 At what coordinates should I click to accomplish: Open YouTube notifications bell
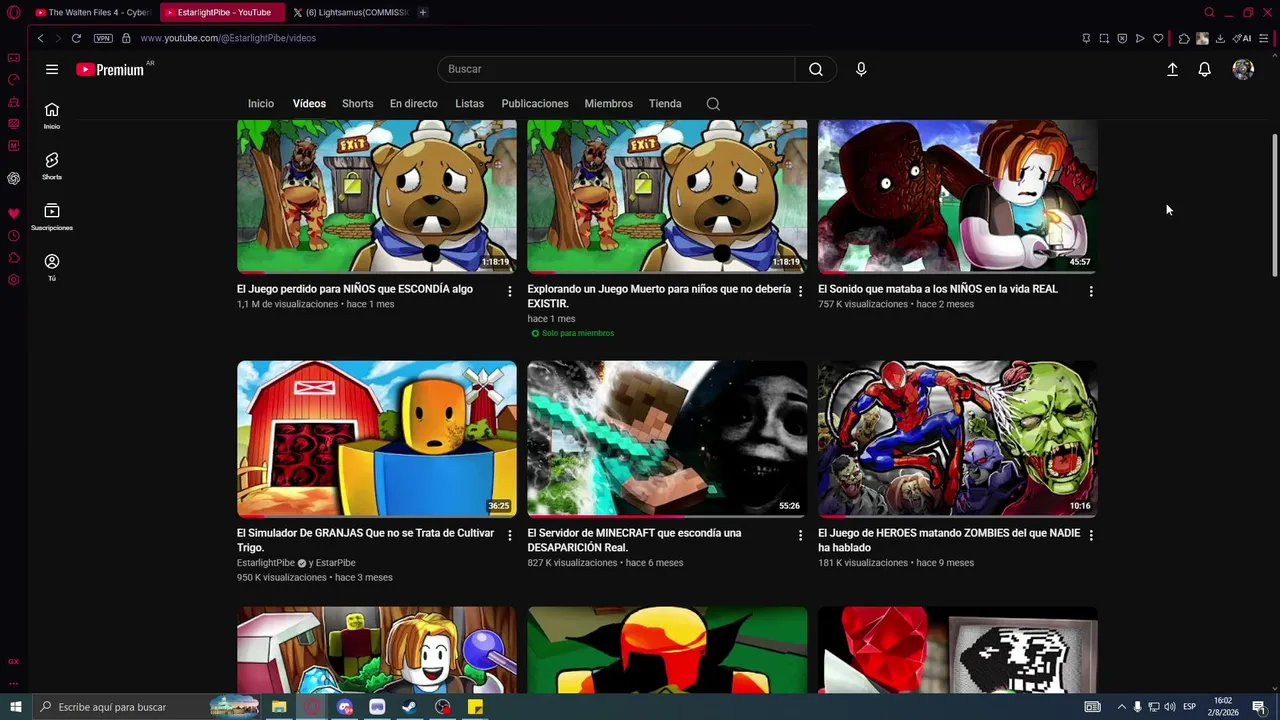[x=1205, y=69]
